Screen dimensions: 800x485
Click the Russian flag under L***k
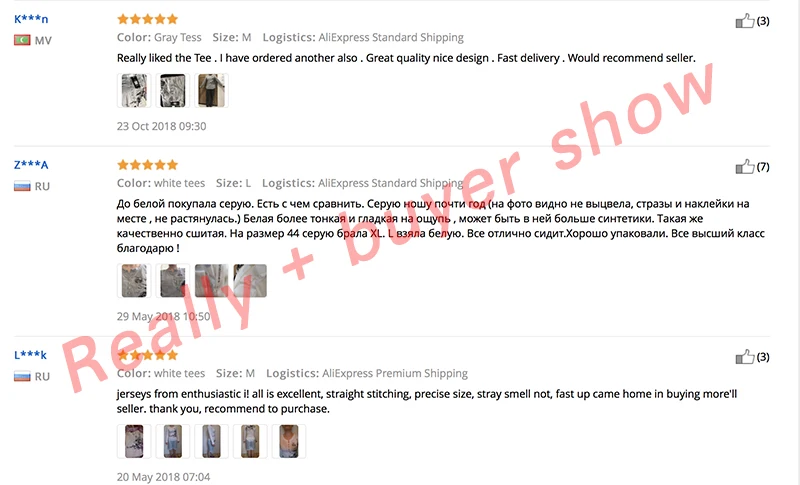[x=22, y=376]
